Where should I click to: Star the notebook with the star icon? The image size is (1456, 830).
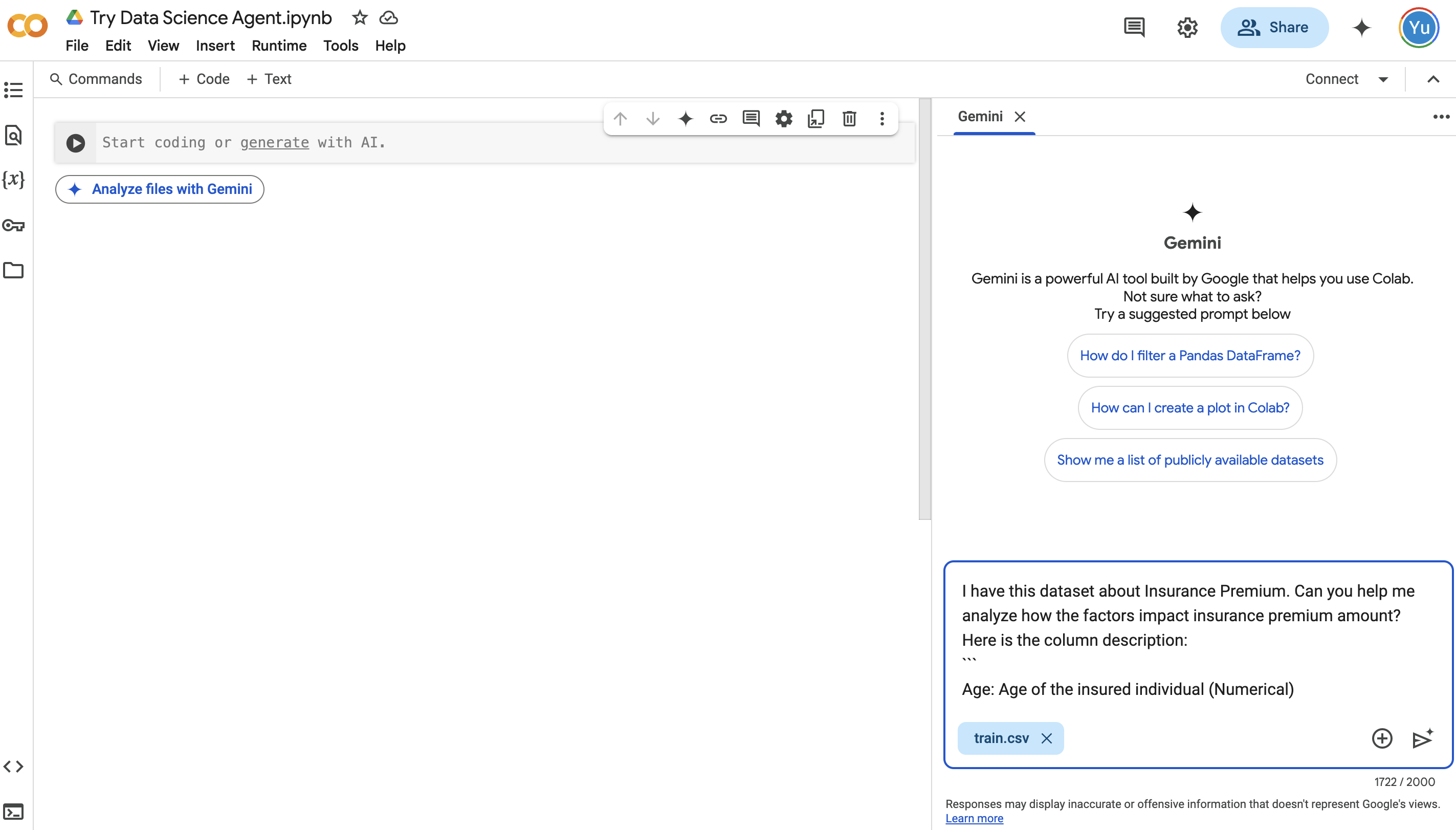(360, 18)
